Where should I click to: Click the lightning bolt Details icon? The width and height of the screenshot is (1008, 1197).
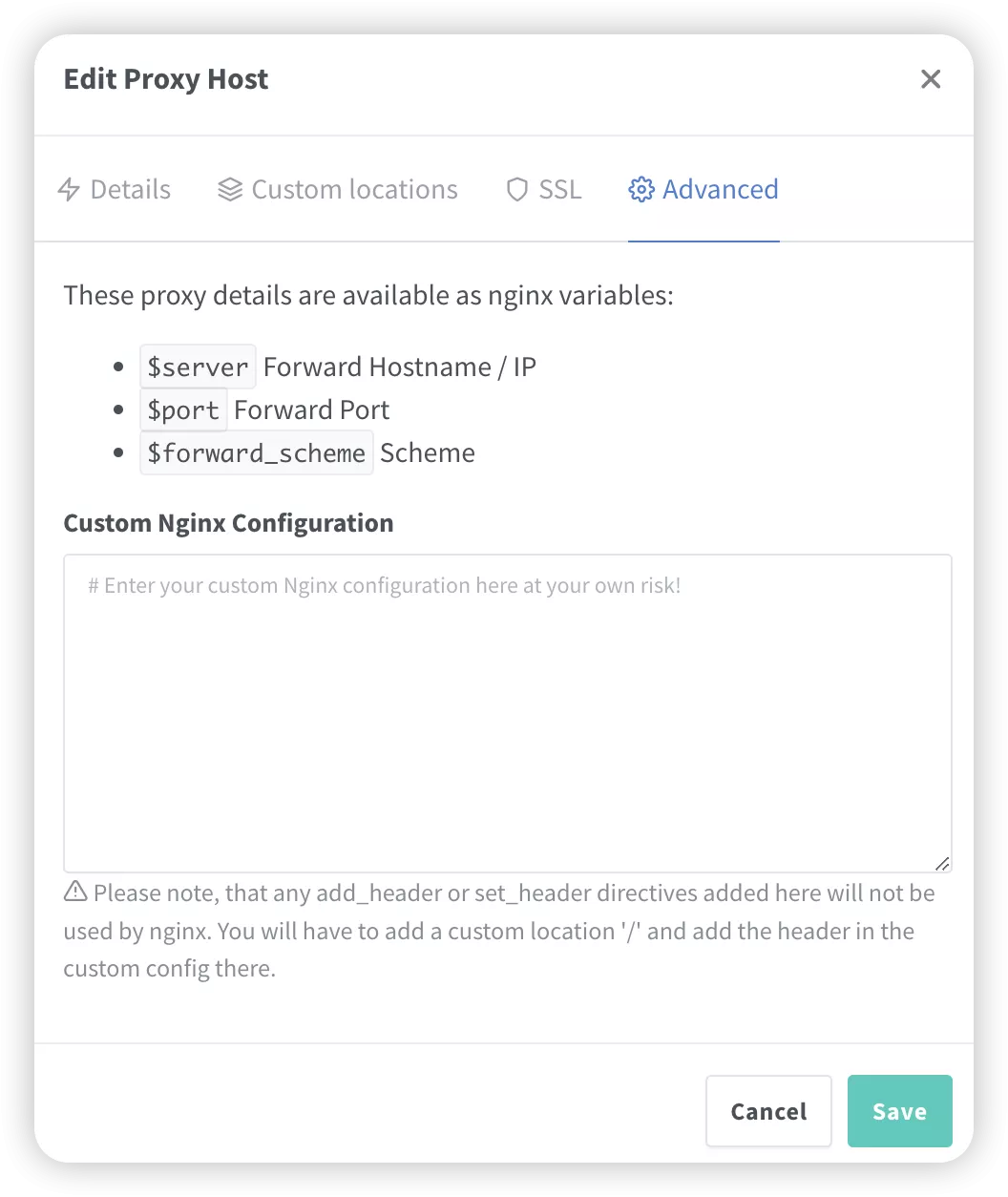click(x=69, y=190)
